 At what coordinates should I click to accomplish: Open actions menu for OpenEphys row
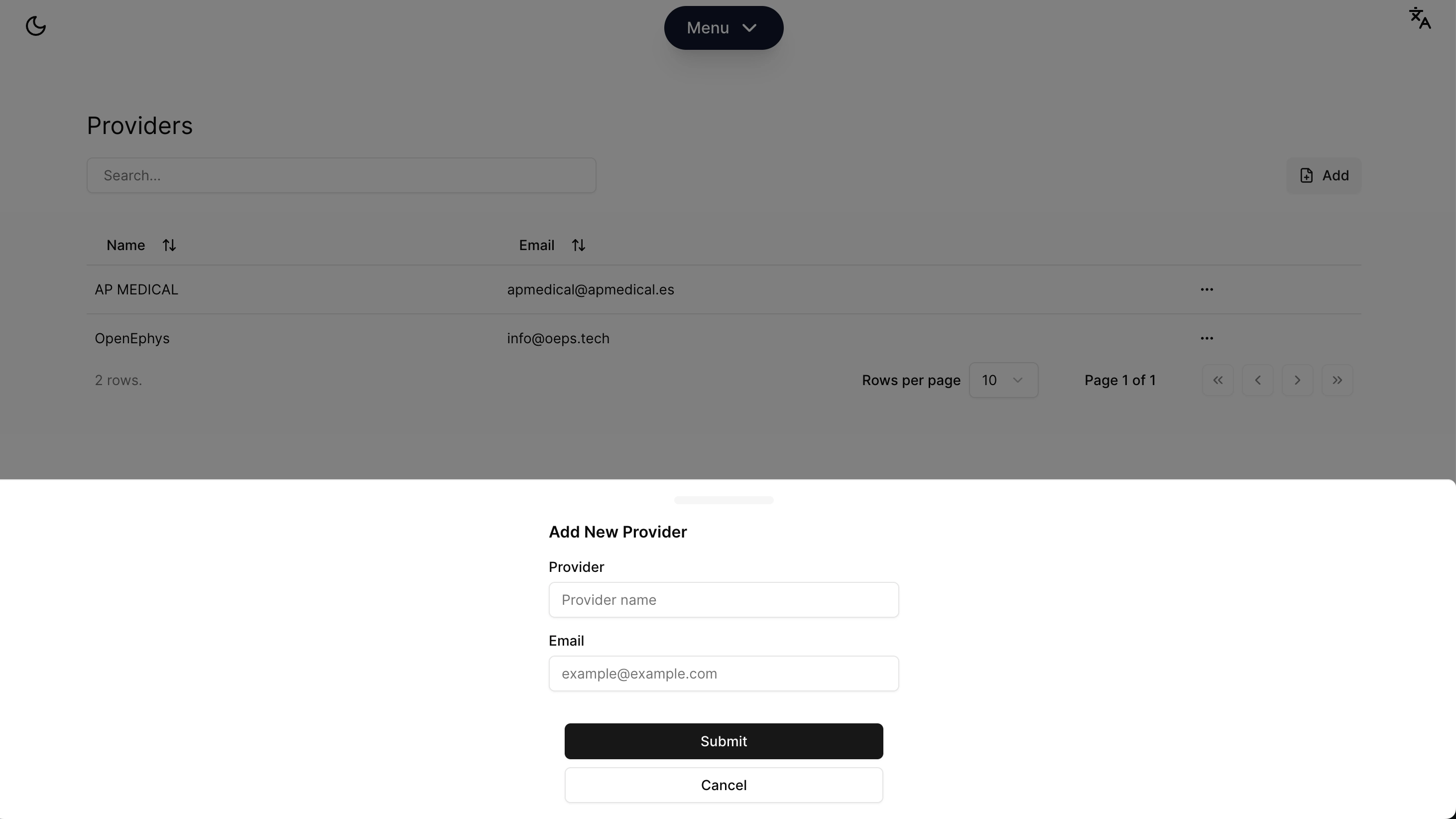tap(1206, 338)
